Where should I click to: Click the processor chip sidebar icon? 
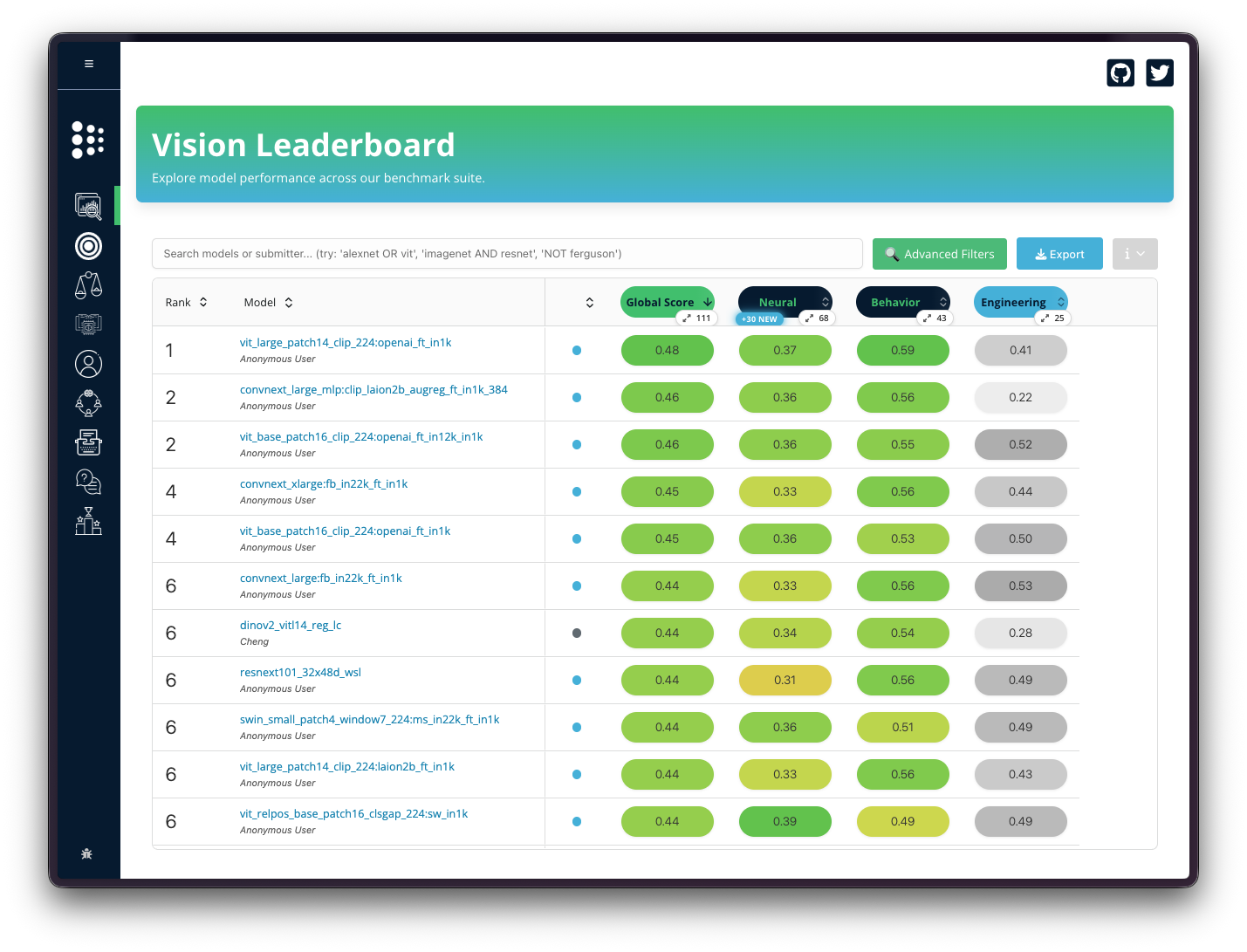pyautogui.click(x=88, y=324)
